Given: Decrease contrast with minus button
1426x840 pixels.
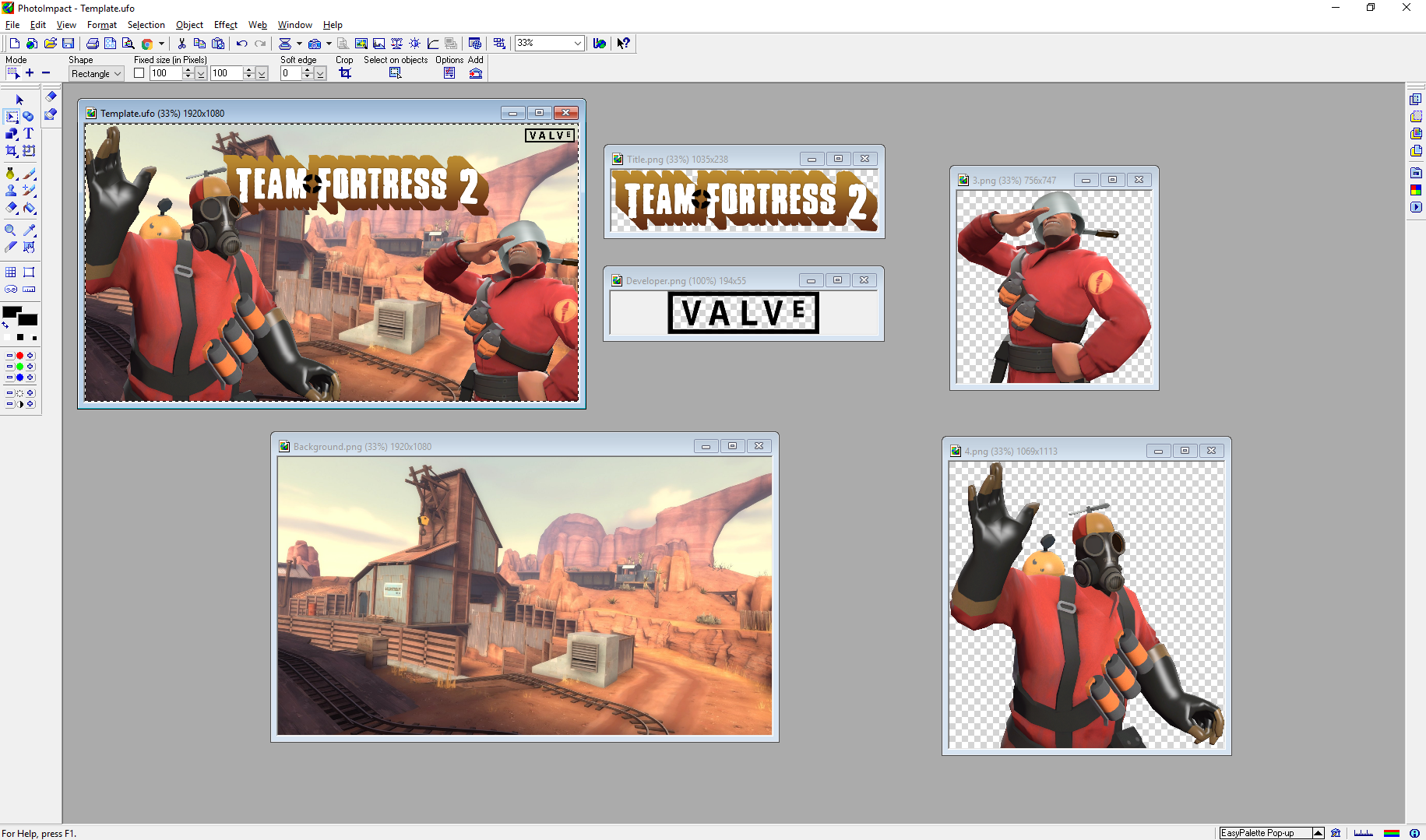Looking at the screenshot, I should click(9, 404).
